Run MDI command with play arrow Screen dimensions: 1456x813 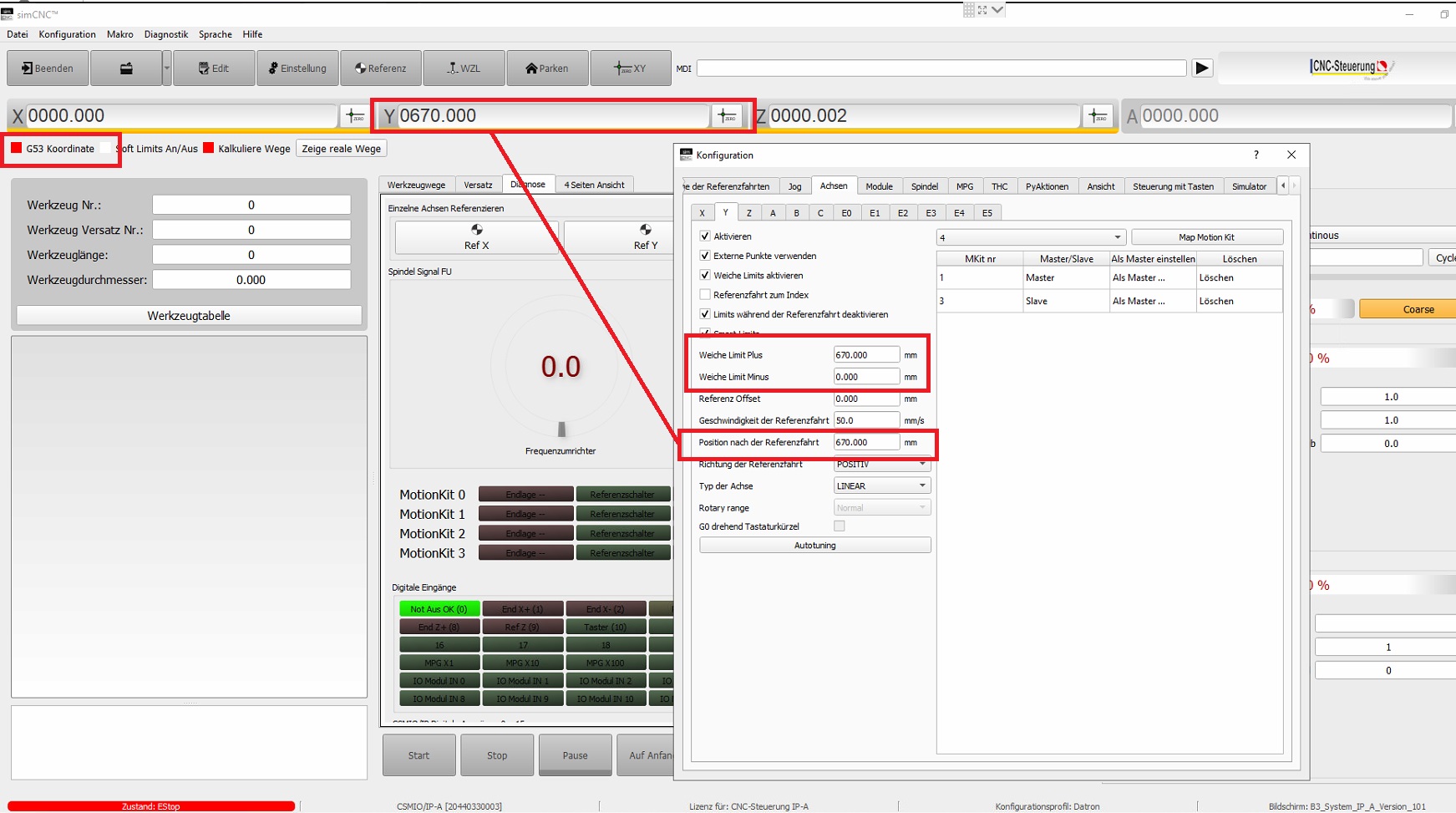tap(1201, 69)
